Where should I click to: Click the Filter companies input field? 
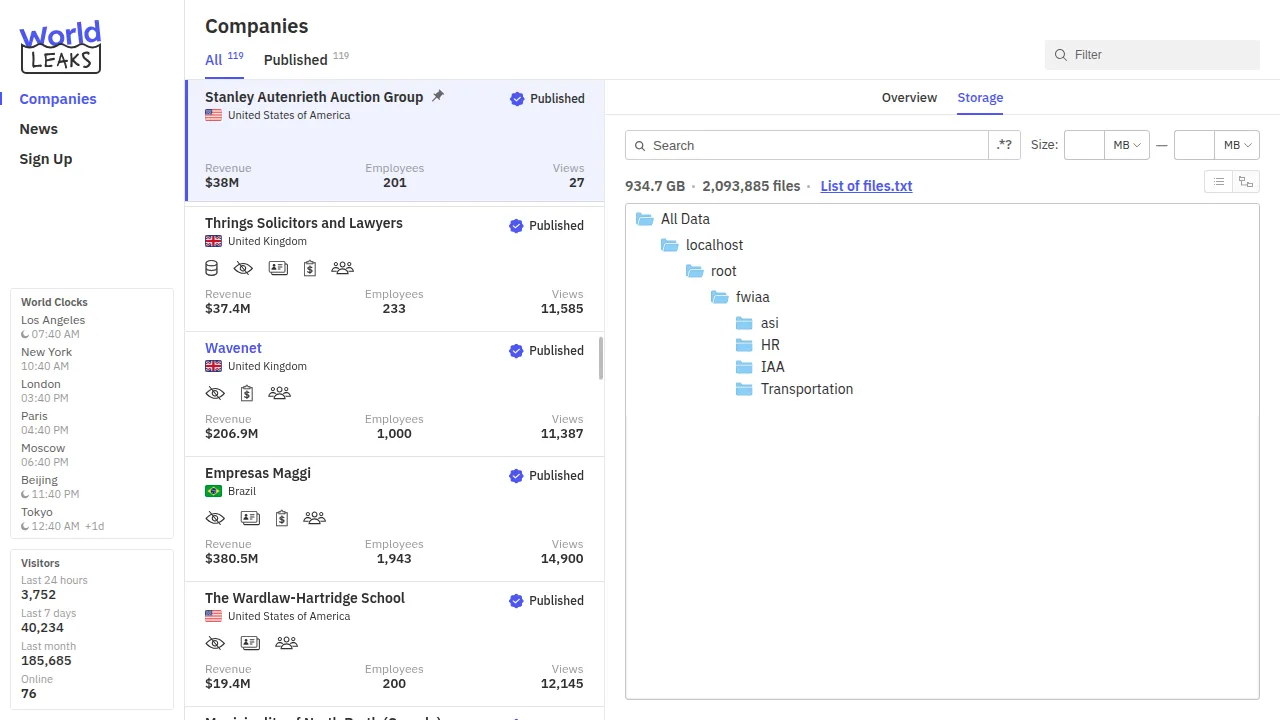[1160, 55]
